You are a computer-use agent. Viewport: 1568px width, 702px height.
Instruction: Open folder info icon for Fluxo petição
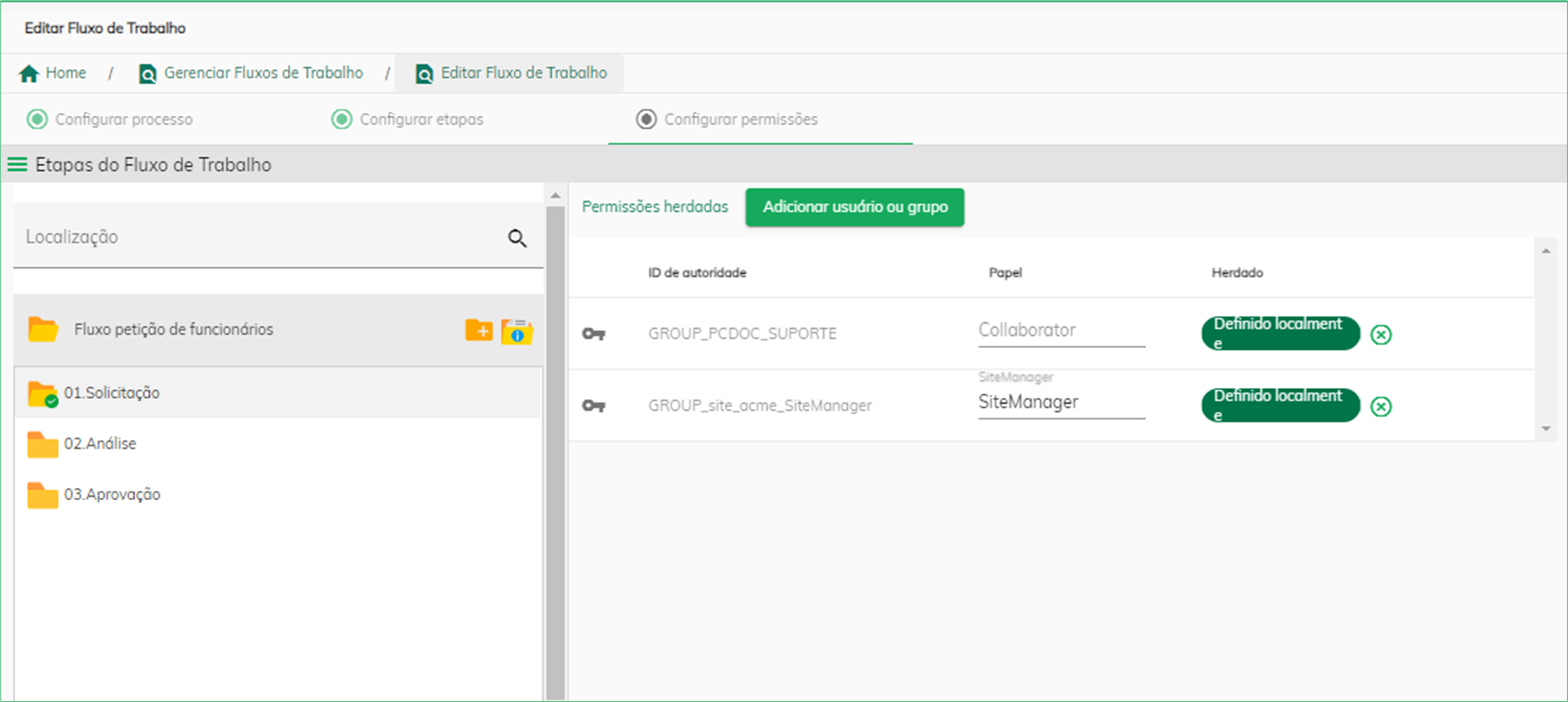517,331
